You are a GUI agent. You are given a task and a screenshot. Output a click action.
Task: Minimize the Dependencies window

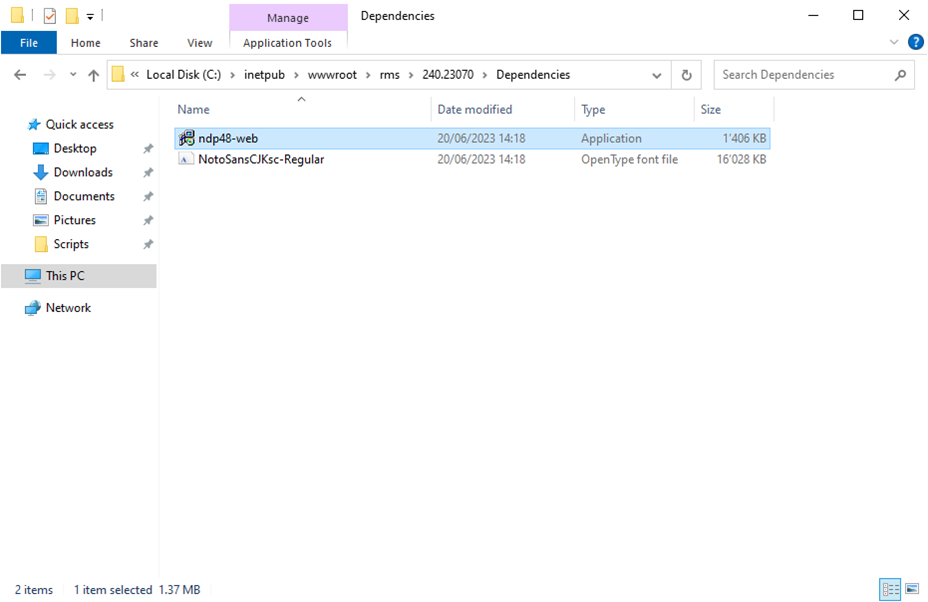(x=814, y=15)
